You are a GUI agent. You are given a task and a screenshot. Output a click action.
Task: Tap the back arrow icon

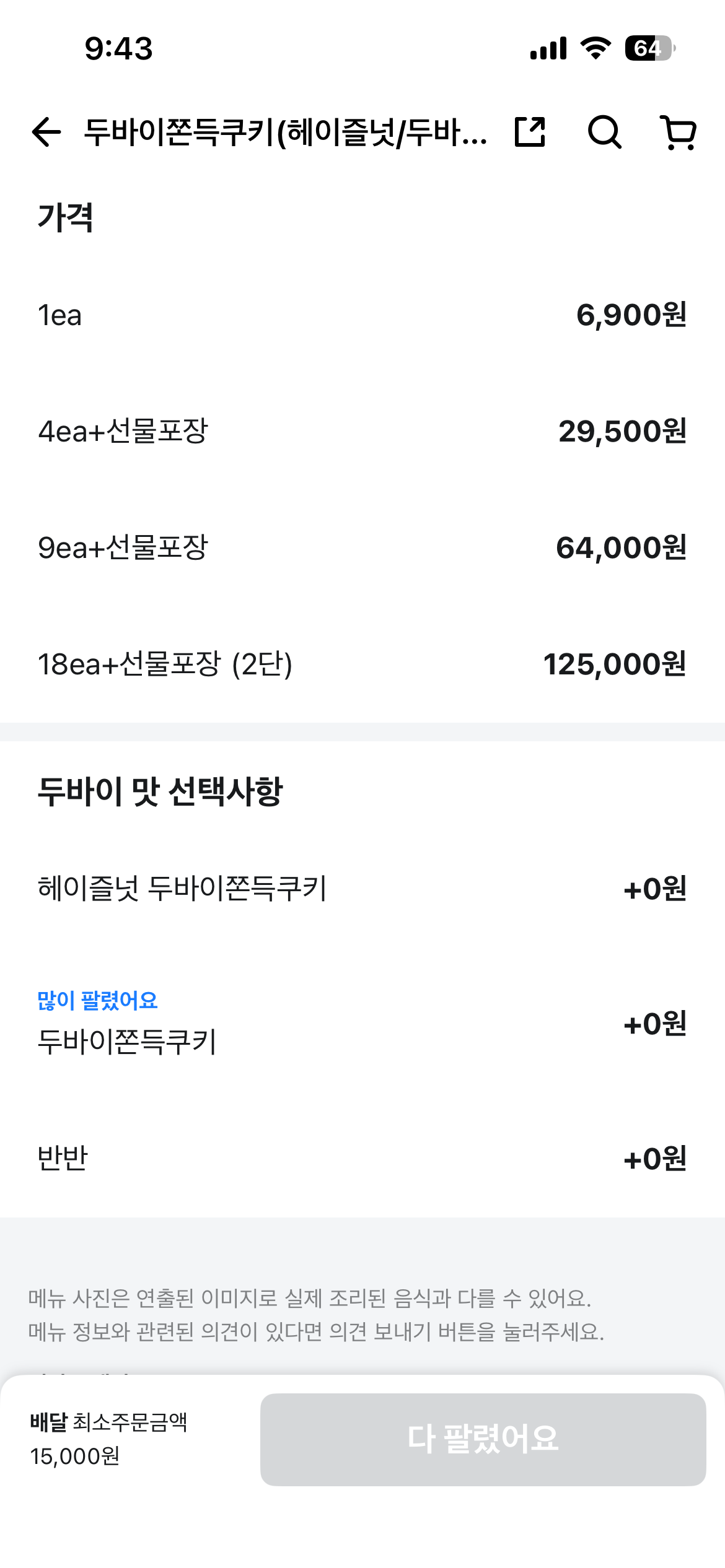pyautogui.click(x=46, y=132)
